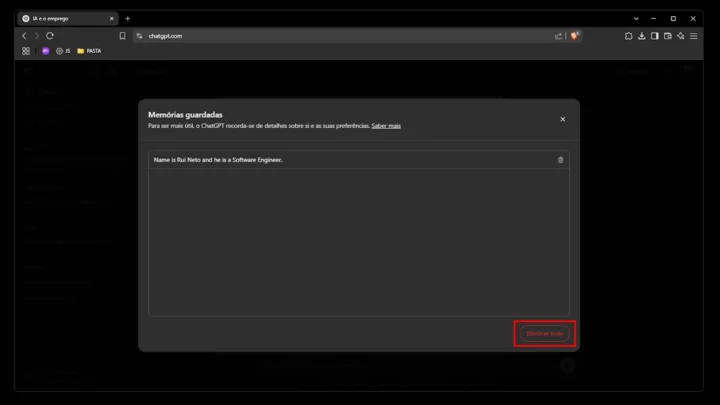The width and height of the screenshot is (720, 405).
Task: Close the Memórias guardadas dialog
Action: pos(562,119)
